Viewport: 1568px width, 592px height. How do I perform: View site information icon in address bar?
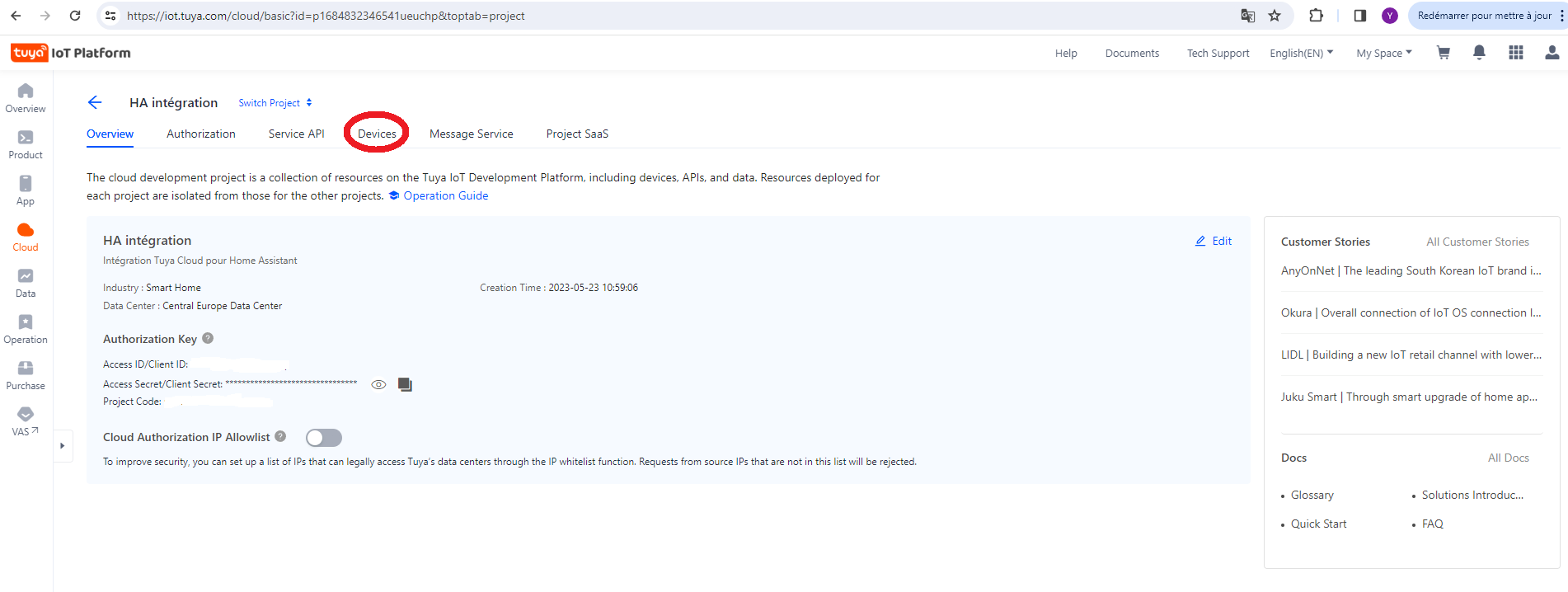click(x=110, y=16)
